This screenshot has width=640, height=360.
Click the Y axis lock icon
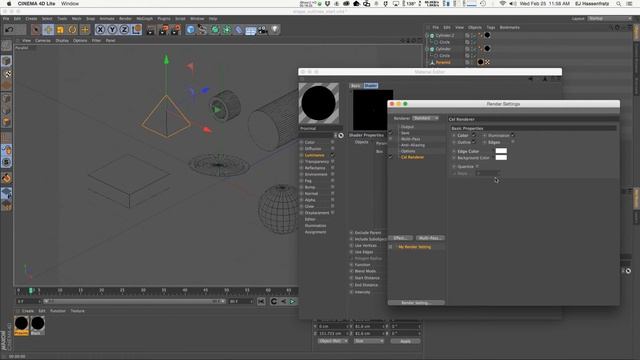pyautogui.click(x=112, y=29)
